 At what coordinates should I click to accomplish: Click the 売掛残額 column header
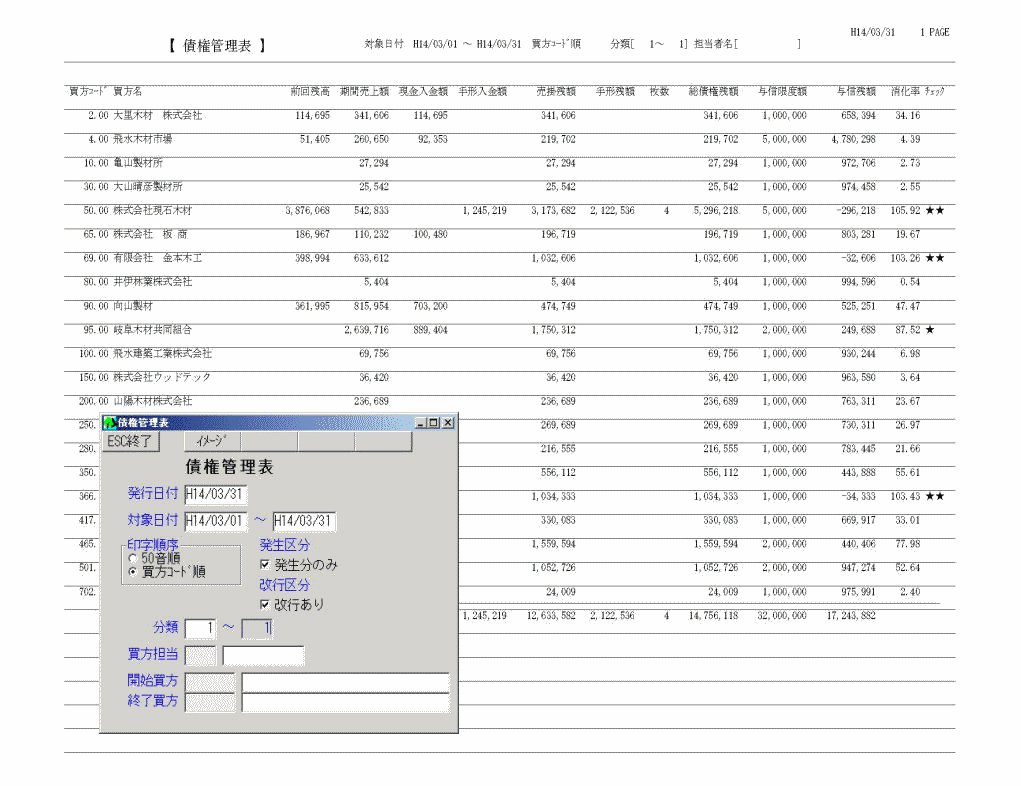(x=556, y=92)
